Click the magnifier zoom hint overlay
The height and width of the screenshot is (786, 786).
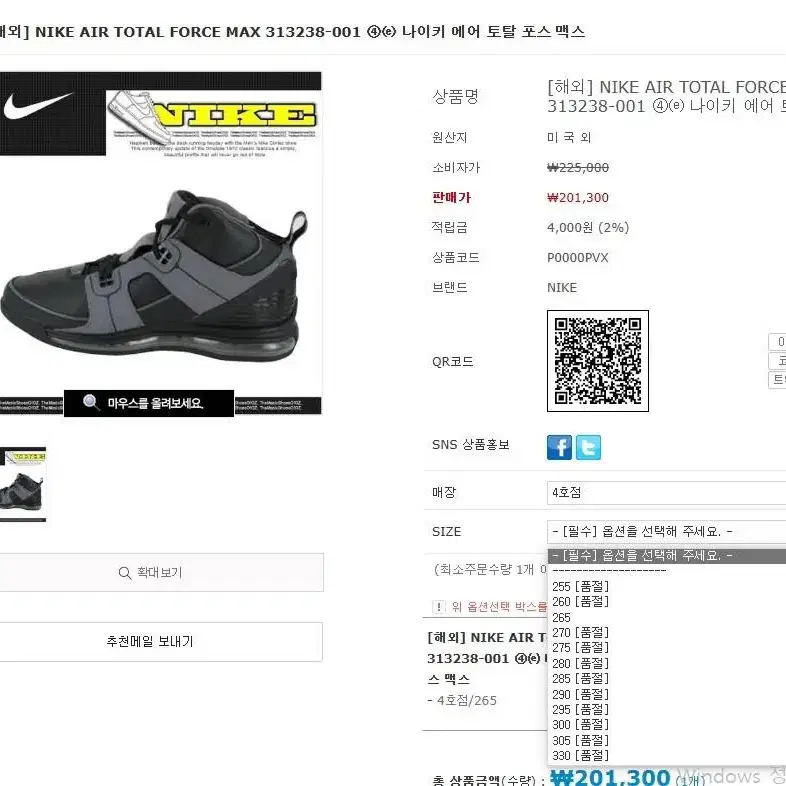pos(149,403)
